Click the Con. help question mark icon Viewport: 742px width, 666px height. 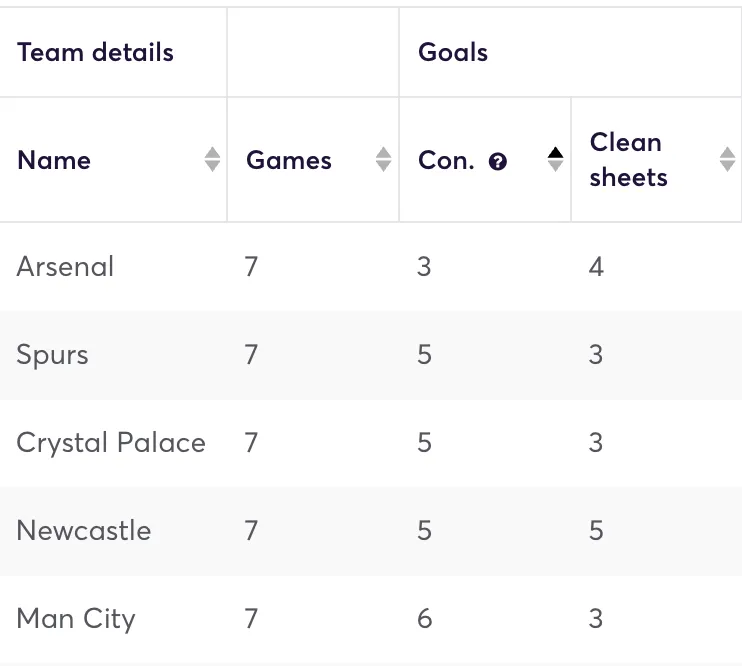[498, 161]
